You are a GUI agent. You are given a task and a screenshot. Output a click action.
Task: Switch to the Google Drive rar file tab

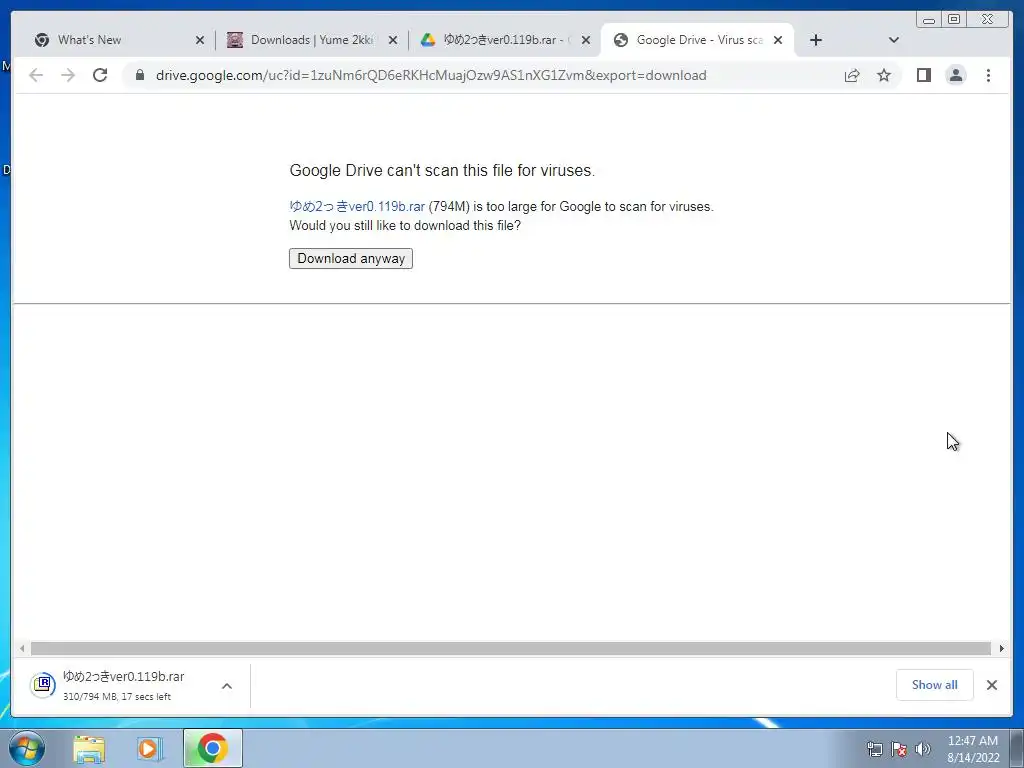[x=505, y=40]
